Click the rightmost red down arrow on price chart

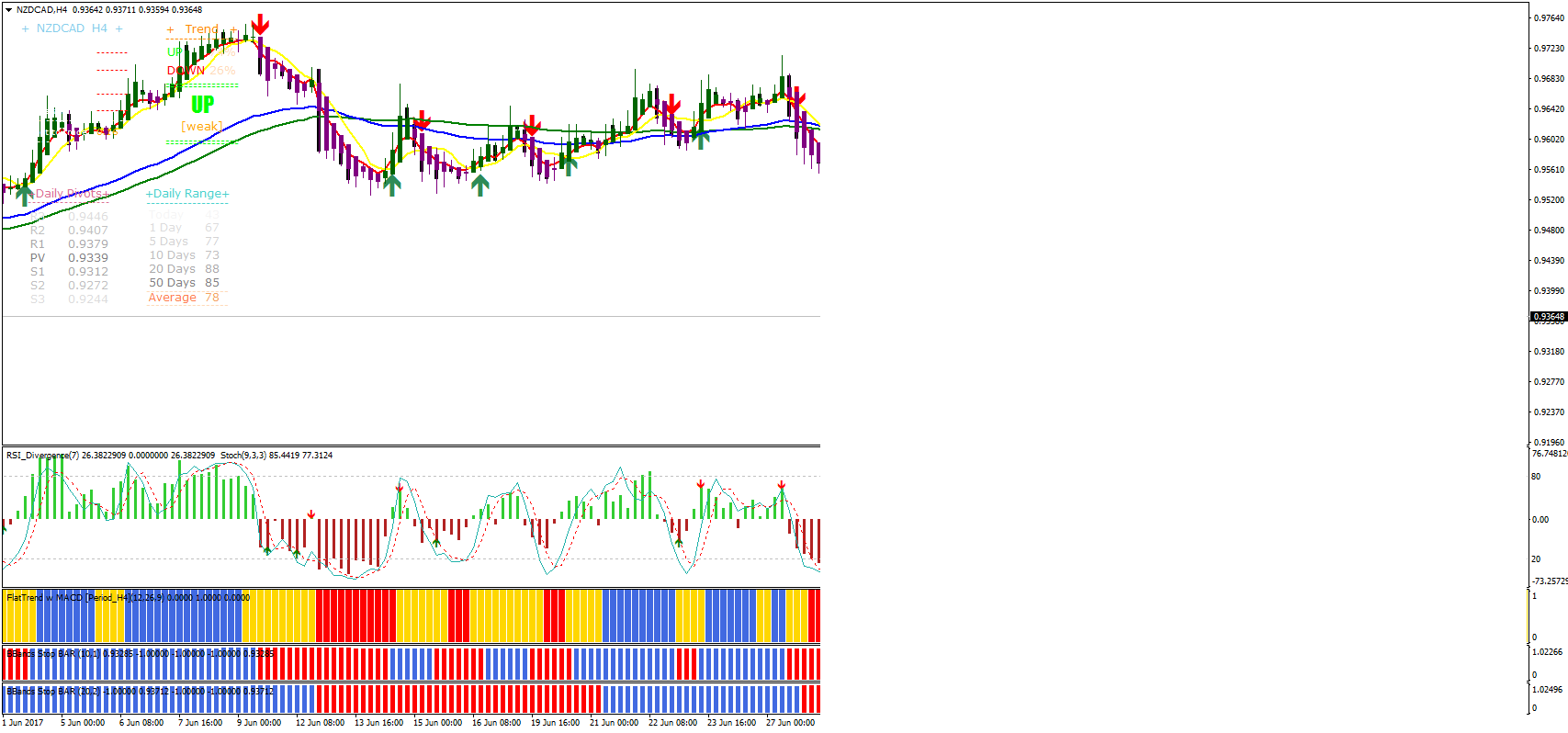pos(796,95)
